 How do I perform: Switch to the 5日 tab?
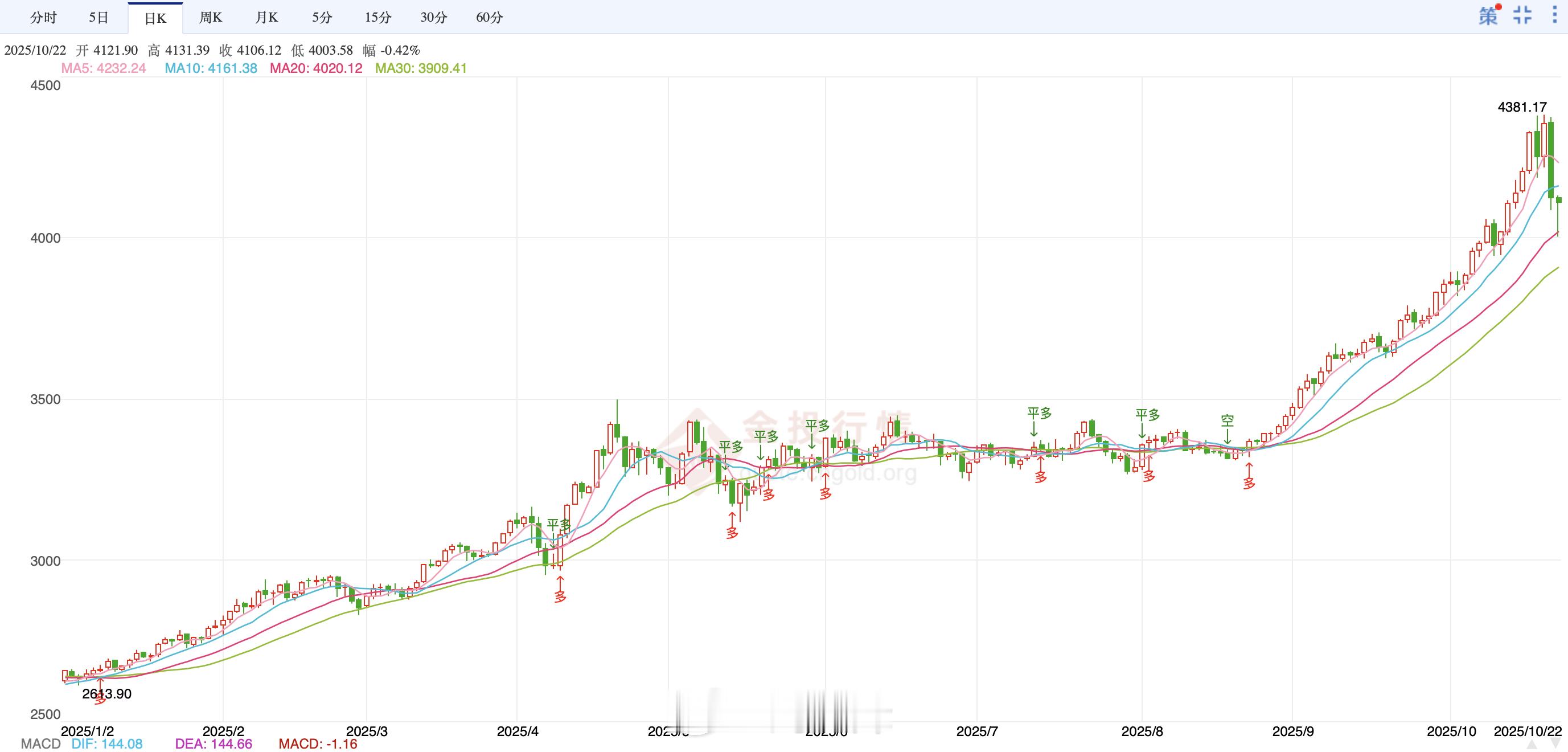[x=98, y=18]
